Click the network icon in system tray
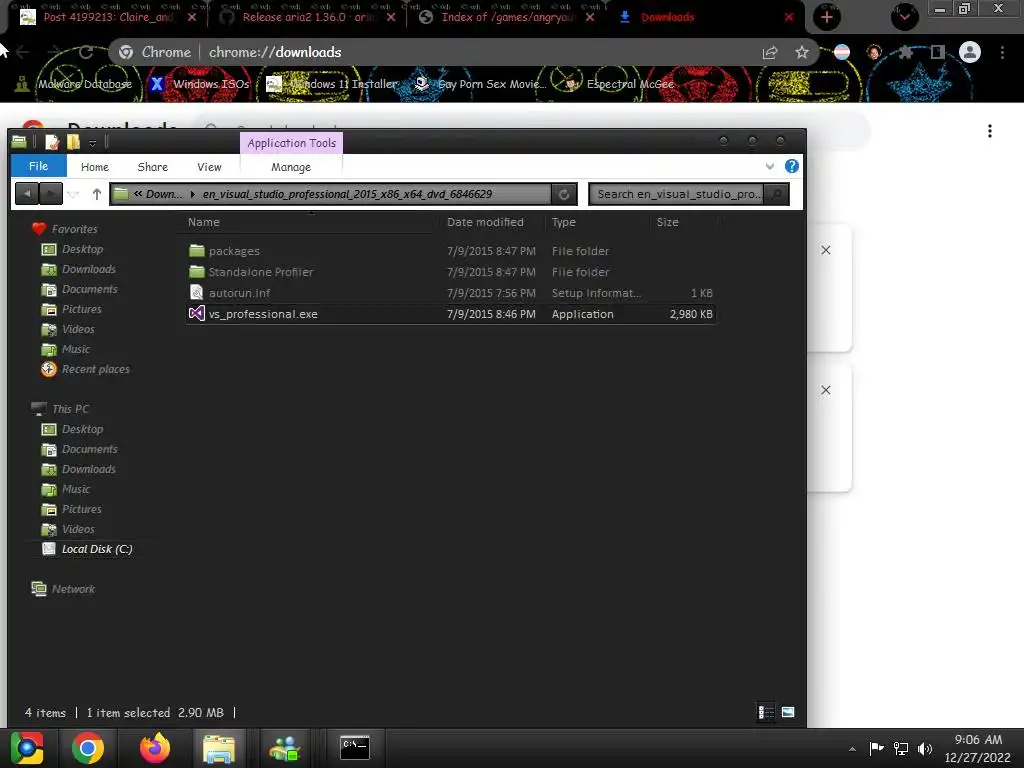Image resolution: width=1024 pixels, height=768 pixels. (901, 749)
